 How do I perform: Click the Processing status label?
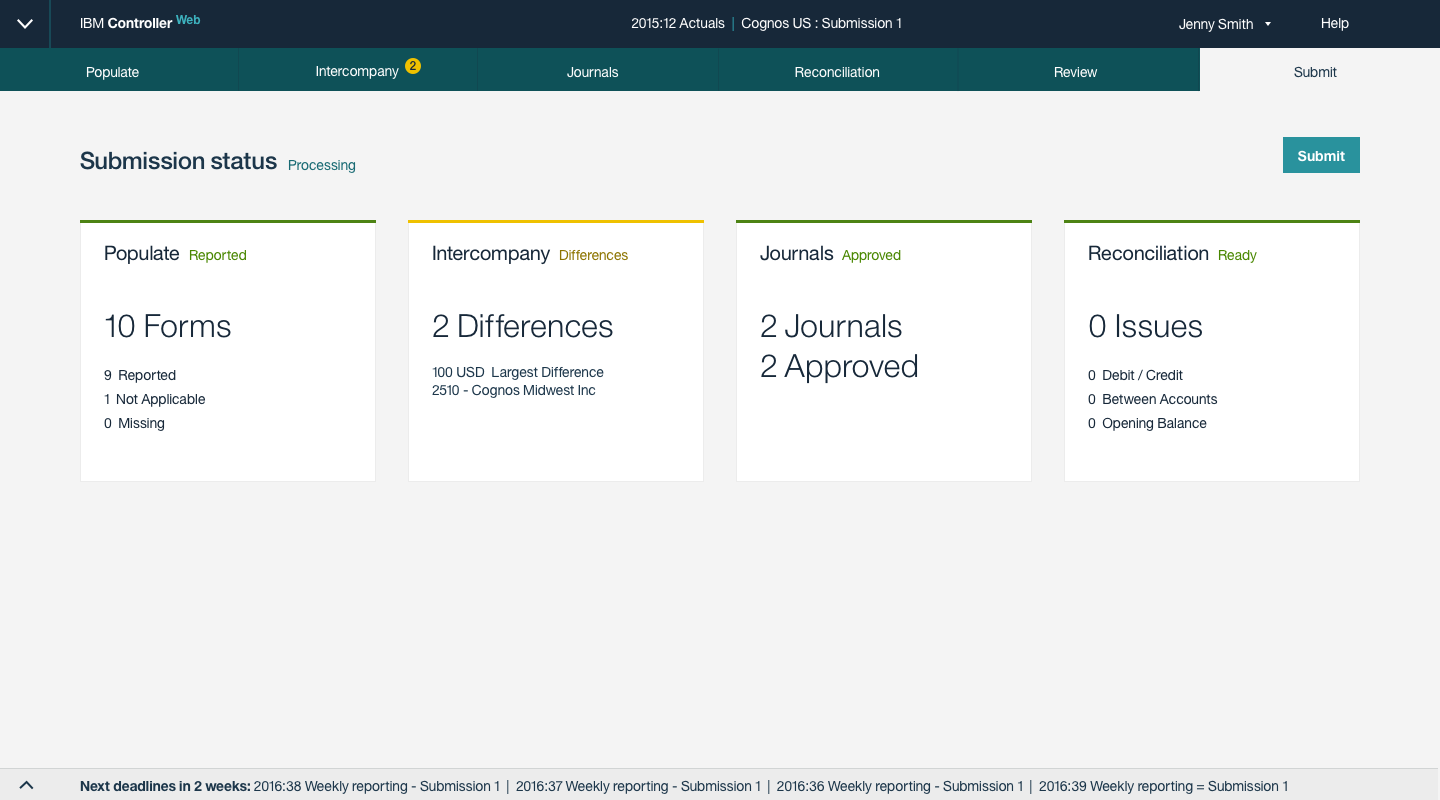point(322,165)
